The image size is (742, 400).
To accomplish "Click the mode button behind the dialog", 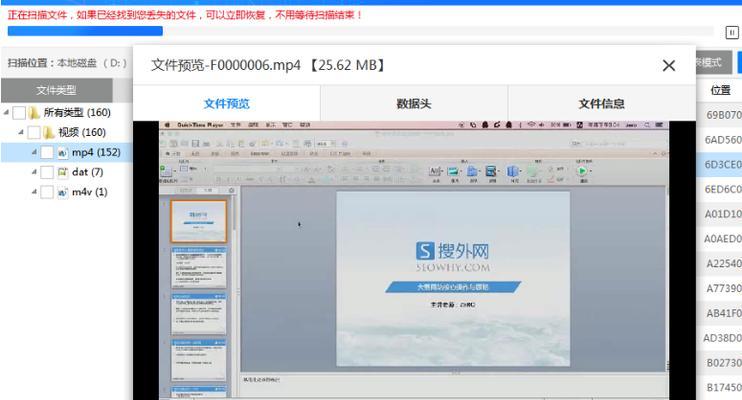I will (715, 62).
